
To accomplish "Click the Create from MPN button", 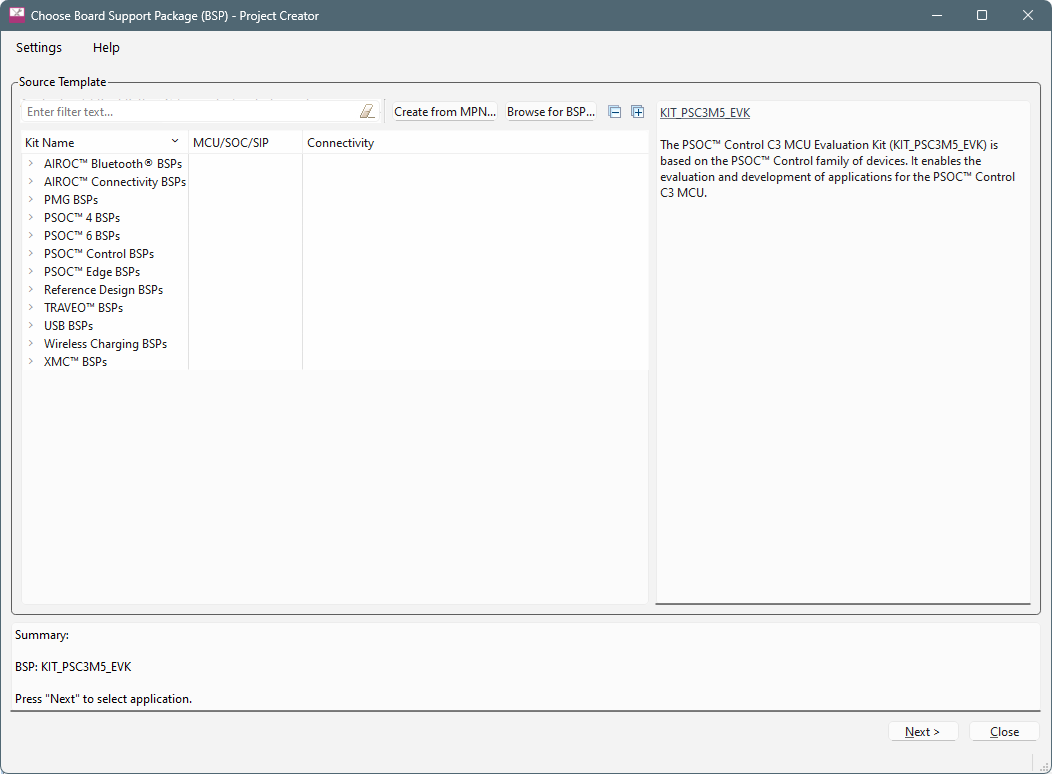I will 444,112.
